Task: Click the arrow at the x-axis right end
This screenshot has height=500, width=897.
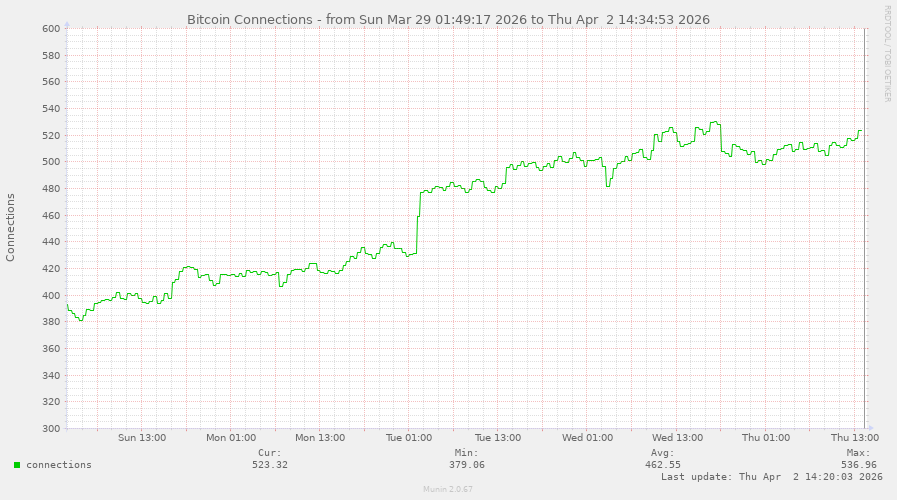Action: pyautogui.click(x=868, y=428)
